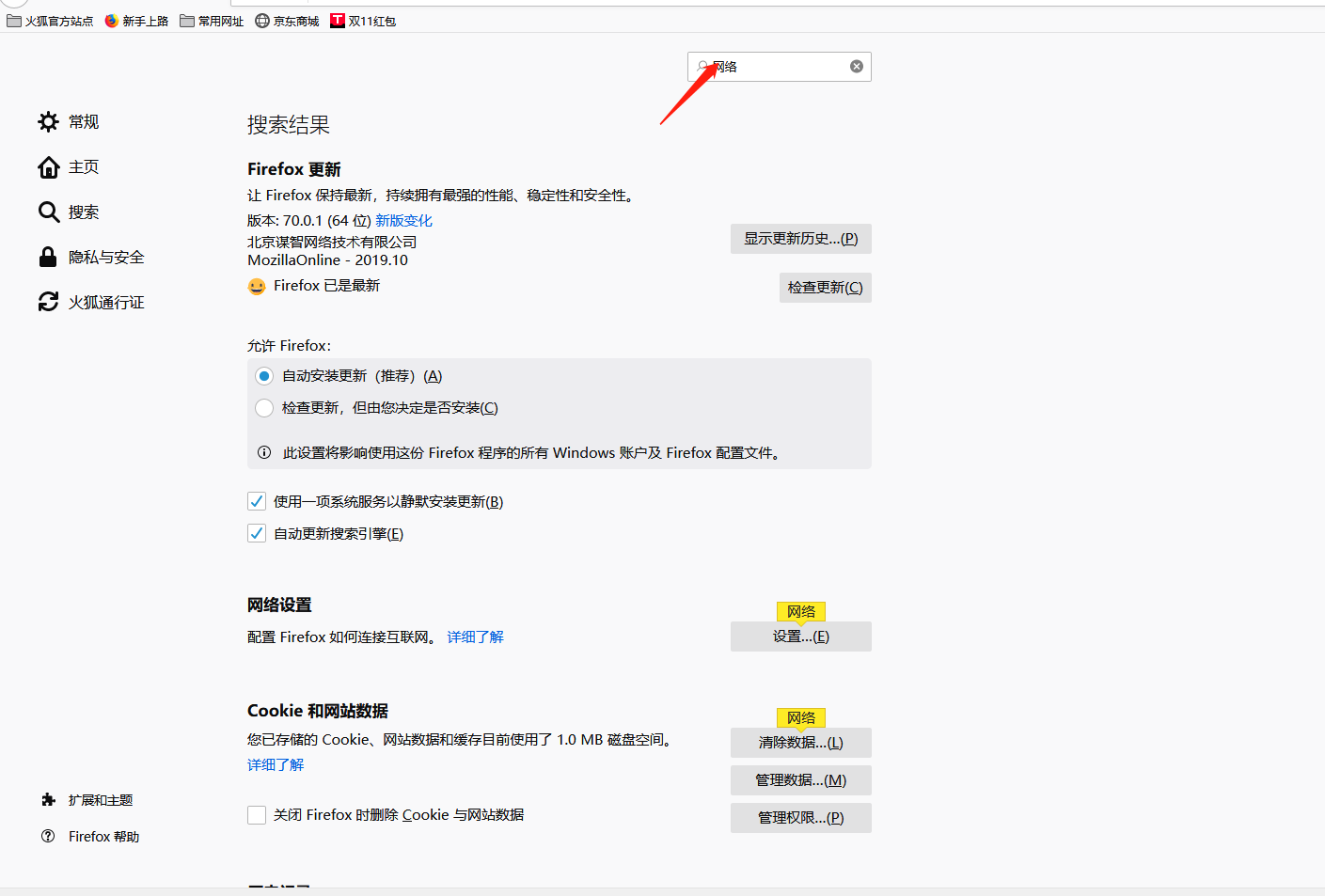This screenshot has width=1325, height=896.
Task: Open the 常规 general settings gear icon
Action: [48, 121]
